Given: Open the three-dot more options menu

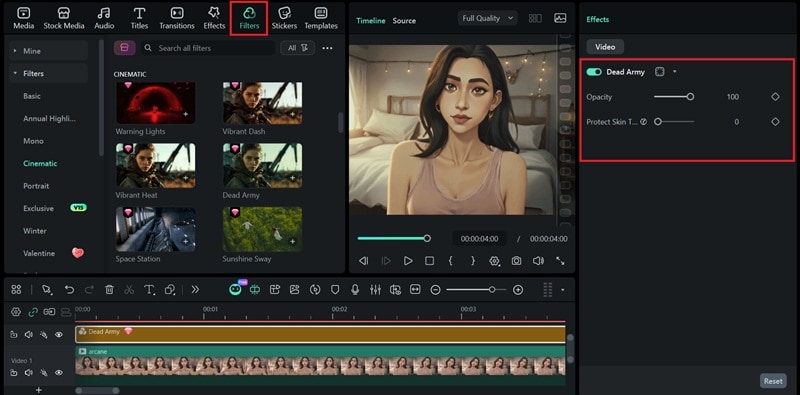Looking at the screenshot, I should [x=328, y=48].
